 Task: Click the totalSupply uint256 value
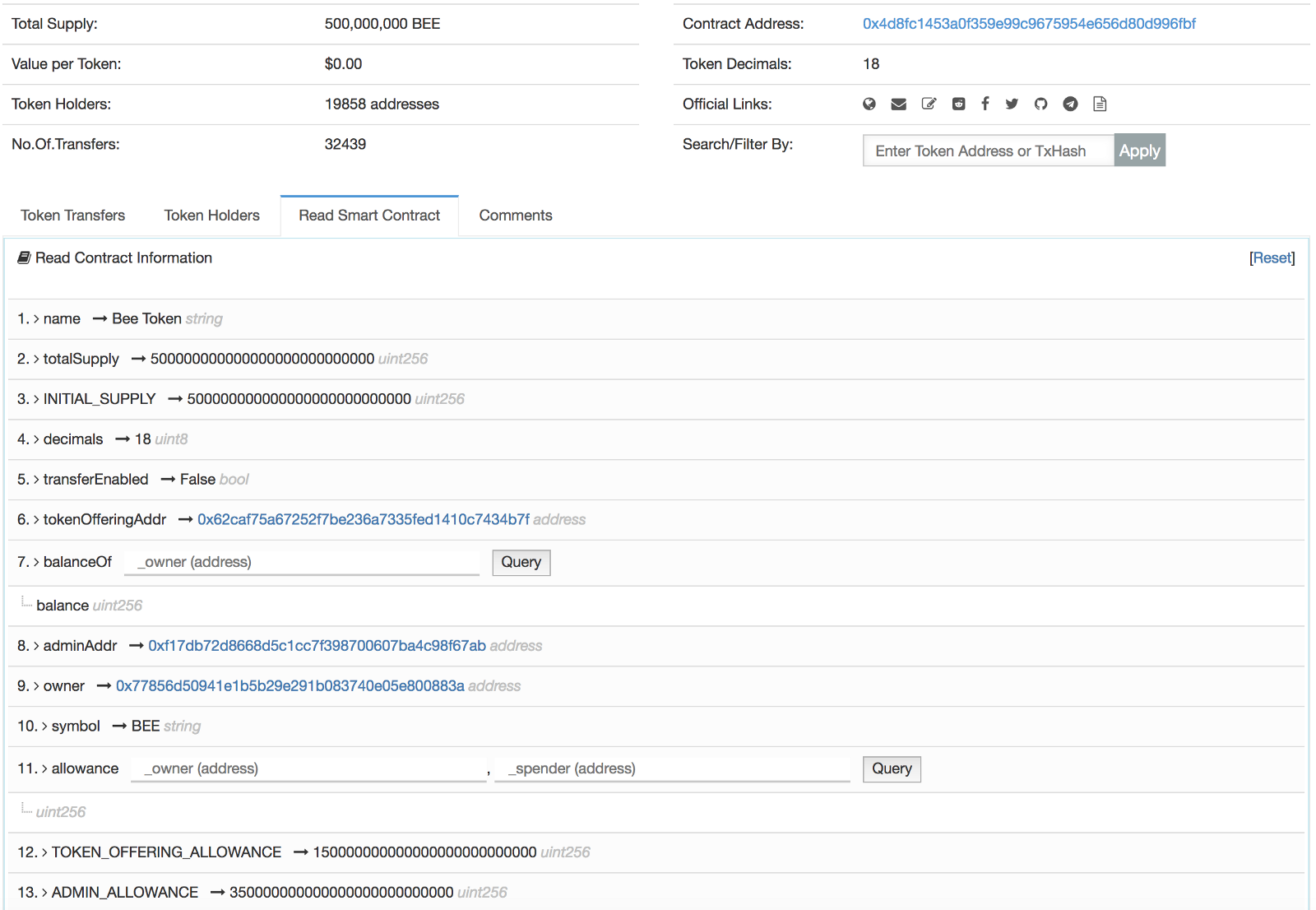pyautogui.click(x=262, y=360)
